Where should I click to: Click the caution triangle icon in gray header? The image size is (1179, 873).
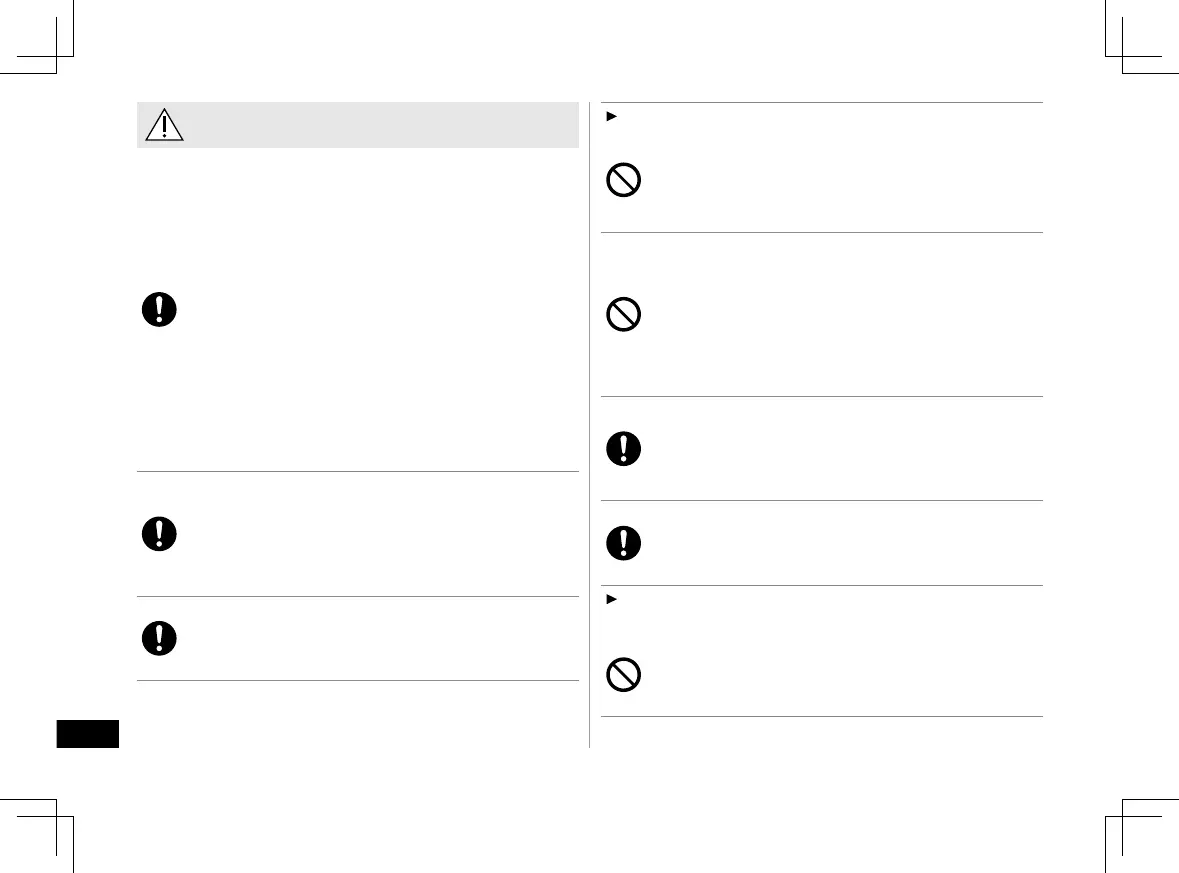[x=164, y=125]
